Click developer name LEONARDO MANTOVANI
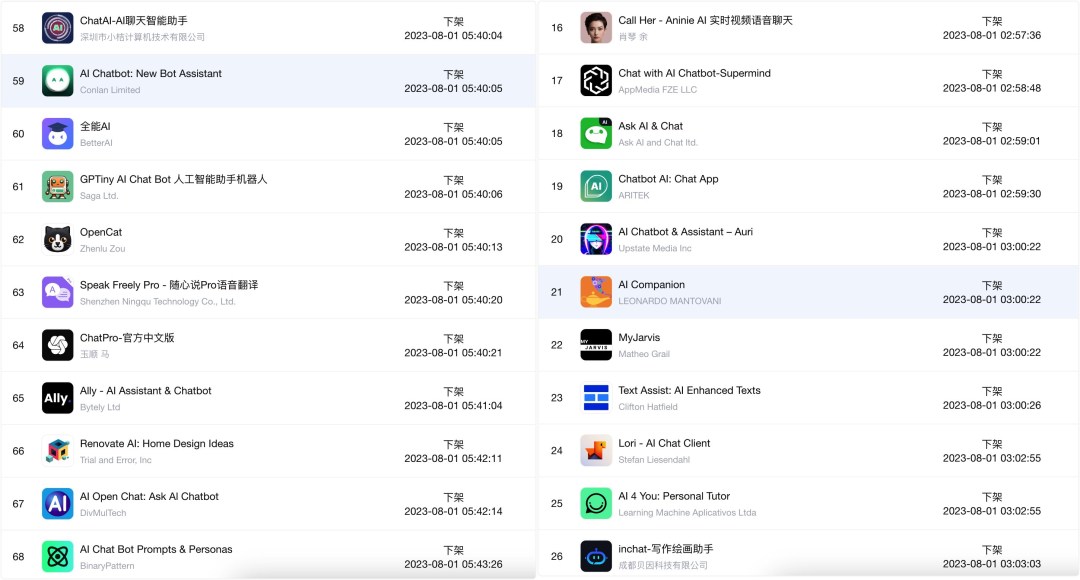 [x=669, y=301]
